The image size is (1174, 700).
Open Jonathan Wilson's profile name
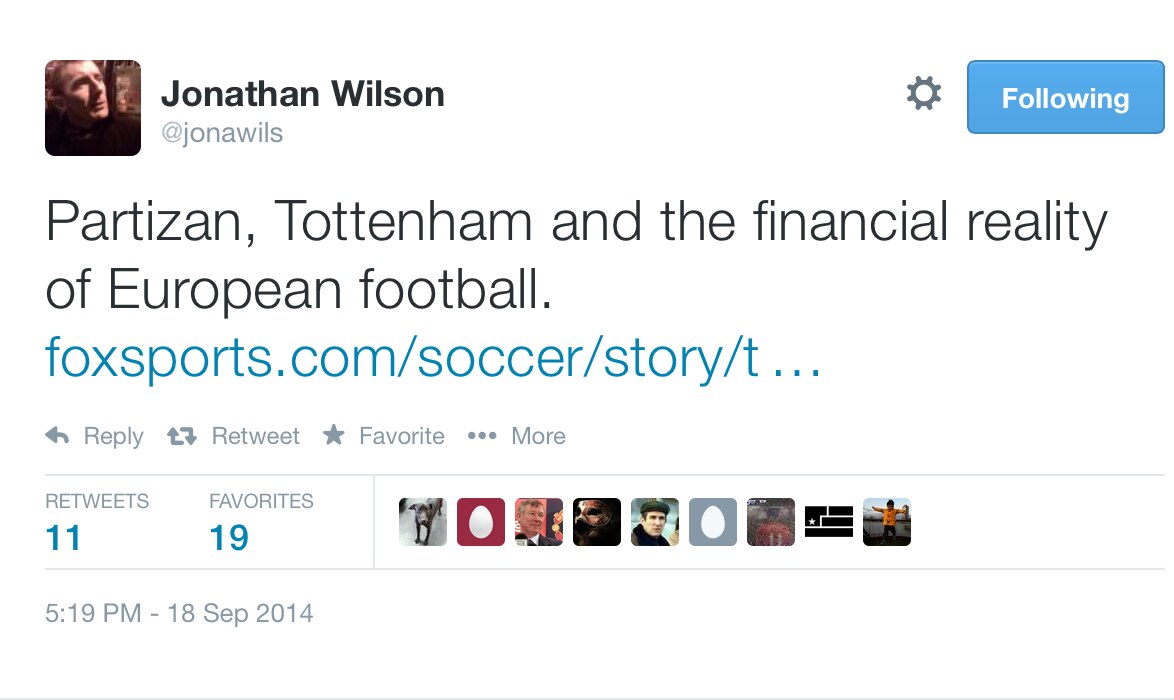tap(302, 94)
